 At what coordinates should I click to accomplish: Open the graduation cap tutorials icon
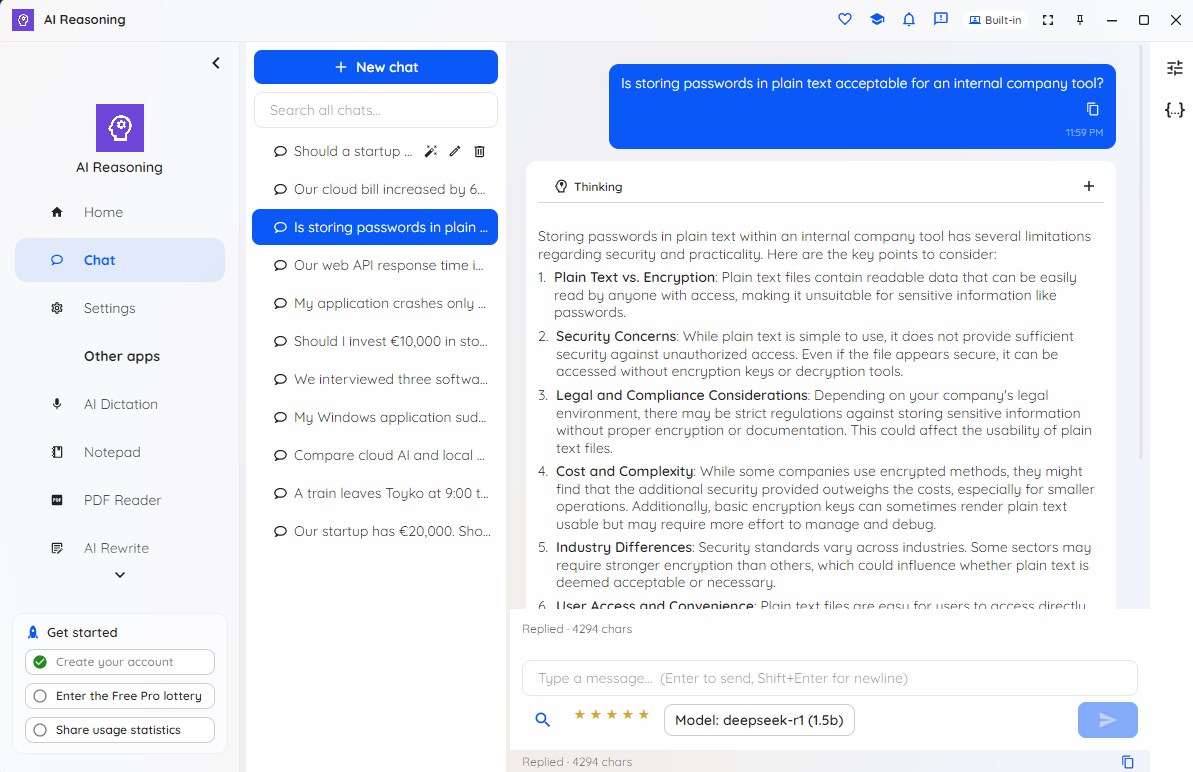(x=877, y=20)
